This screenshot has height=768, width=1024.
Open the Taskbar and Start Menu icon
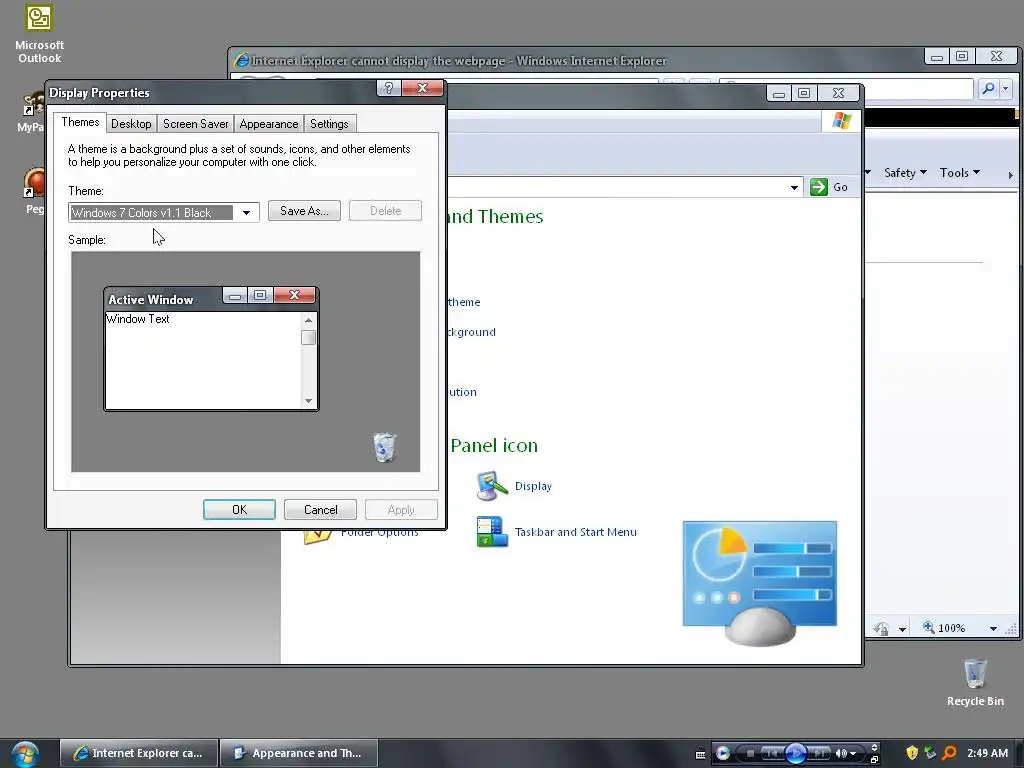point(492,532)
